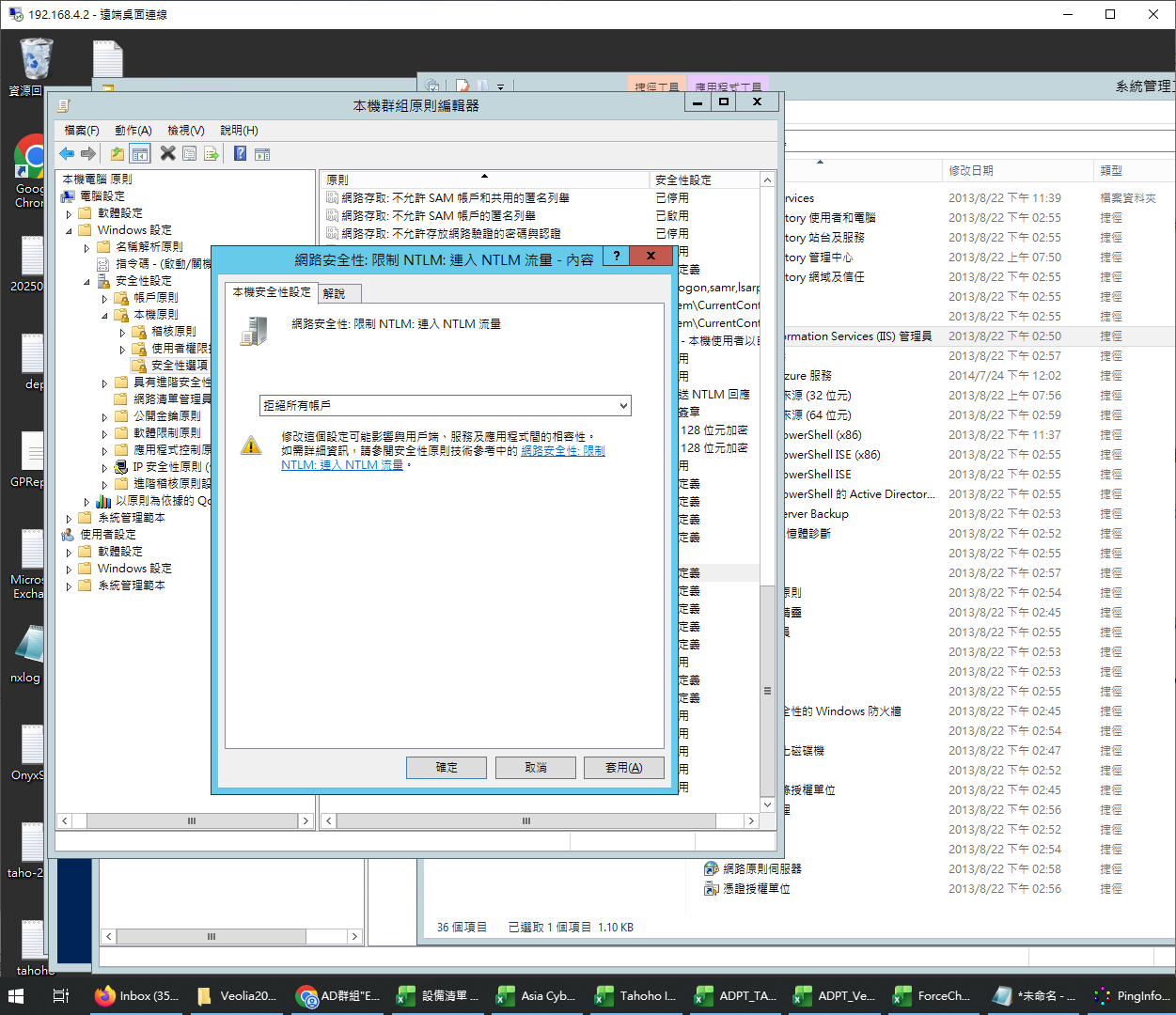Click the blue back arrow in toolbar

pyautogui.click(x=67, y=154)
